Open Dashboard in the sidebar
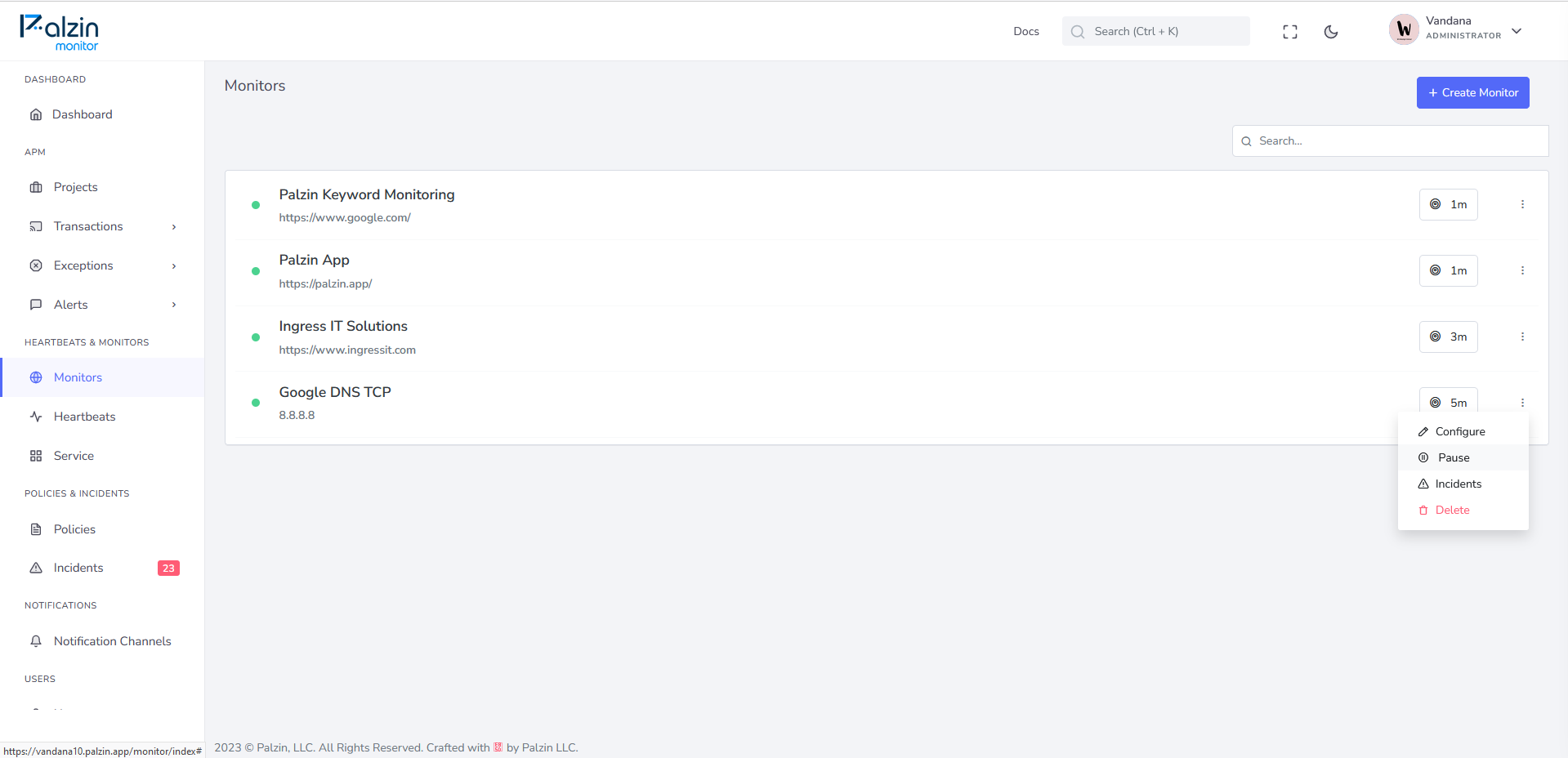The width and height of the screenshot is (1568, 758). tap(102, 114)
